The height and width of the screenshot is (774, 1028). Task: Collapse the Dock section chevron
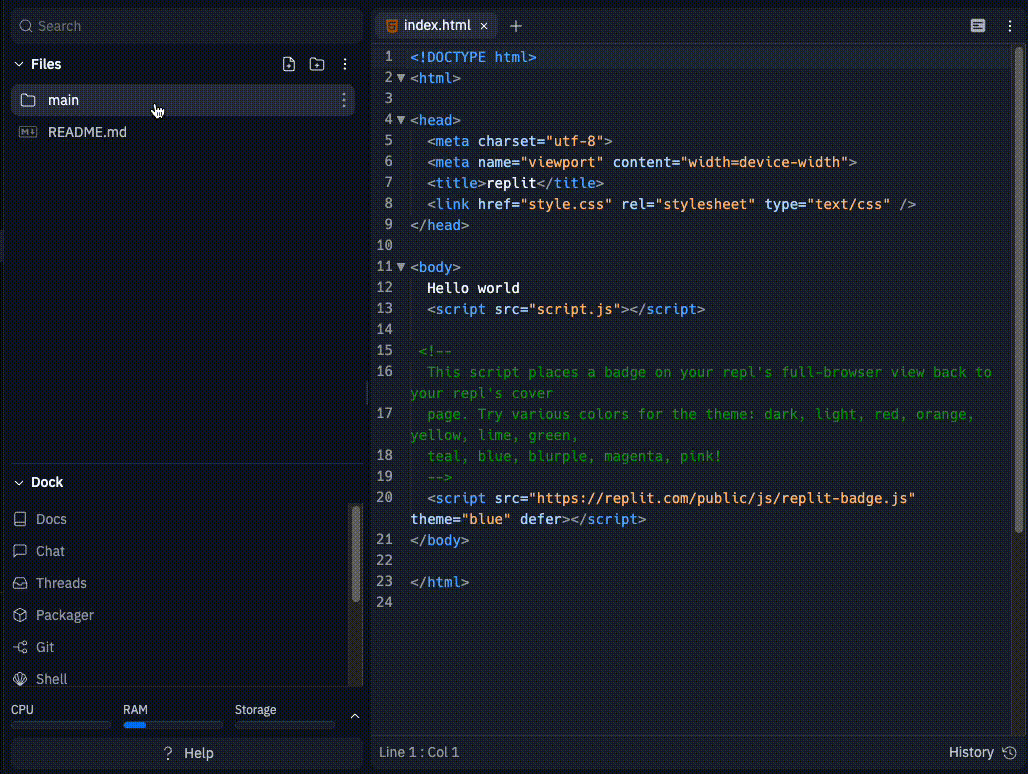tap(19, 482)
